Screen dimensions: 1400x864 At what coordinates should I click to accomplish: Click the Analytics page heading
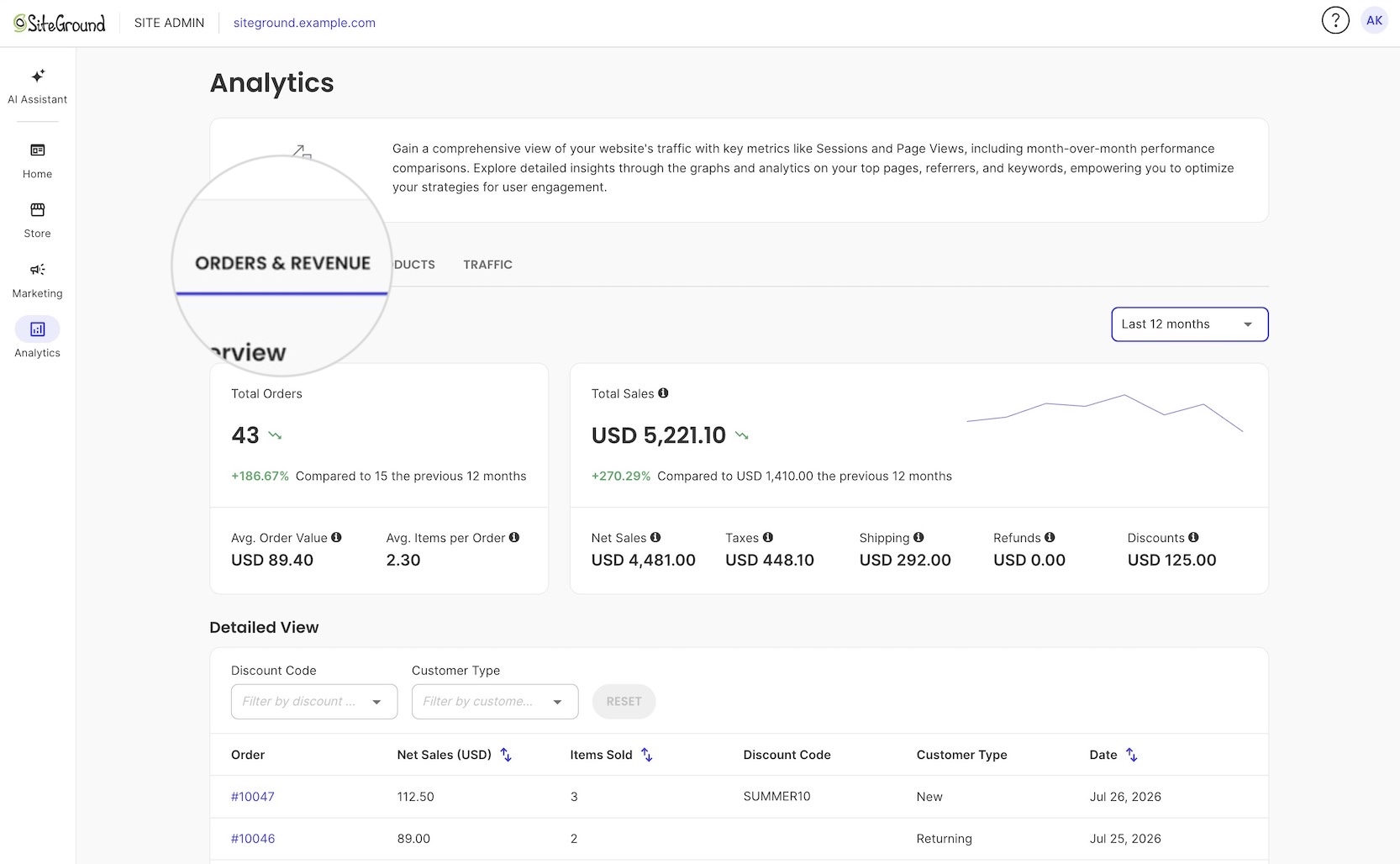271,82
